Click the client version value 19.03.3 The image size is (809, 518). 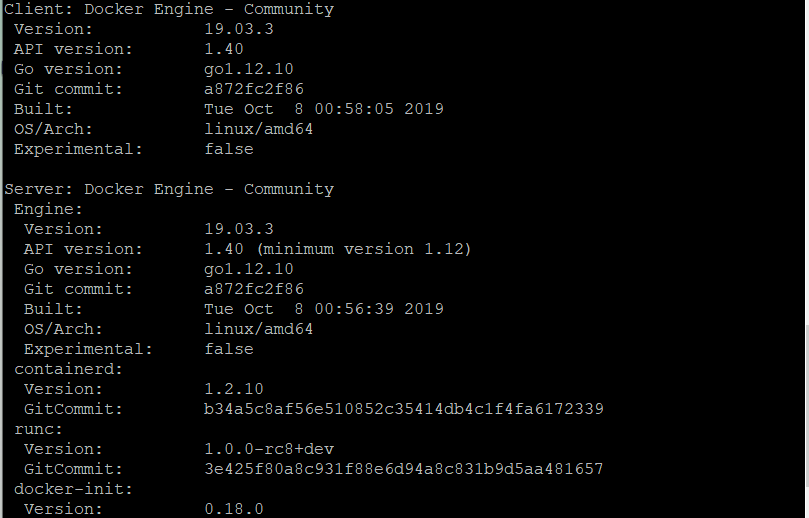pos(238,29)
